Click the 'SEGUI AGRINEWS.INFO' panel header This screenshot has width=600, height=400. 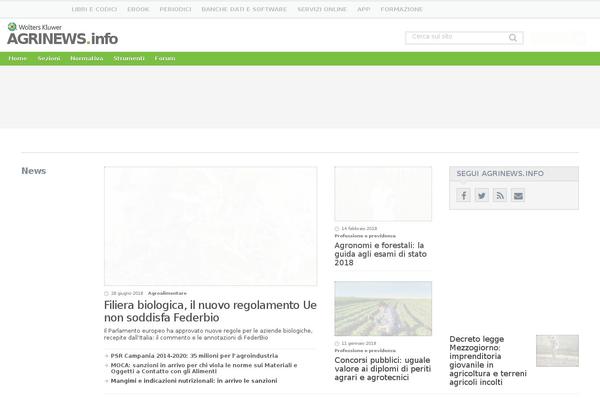514,174
